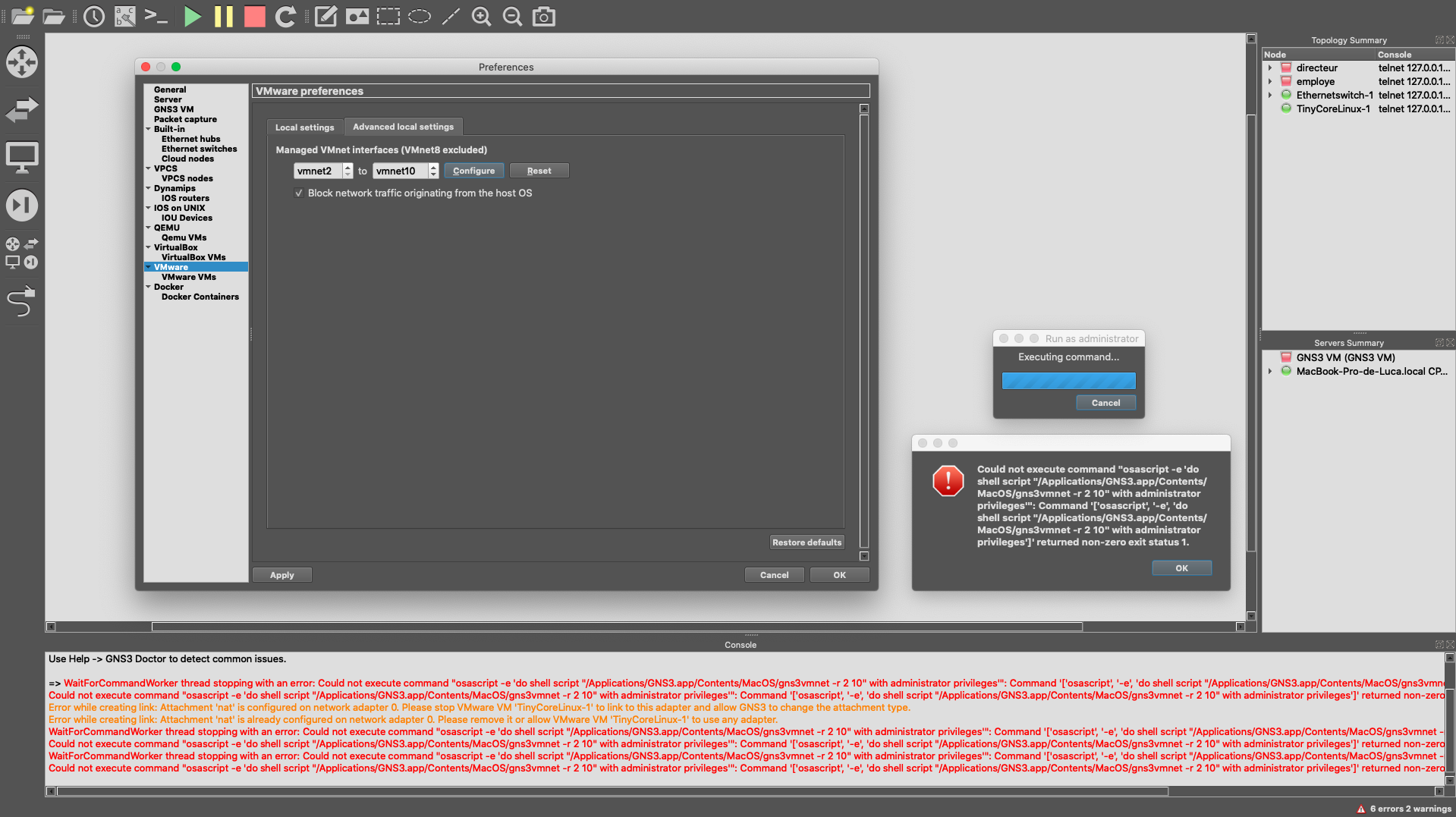
Task: Click the errors and warnings status indicator
Action: (1404, 809)
